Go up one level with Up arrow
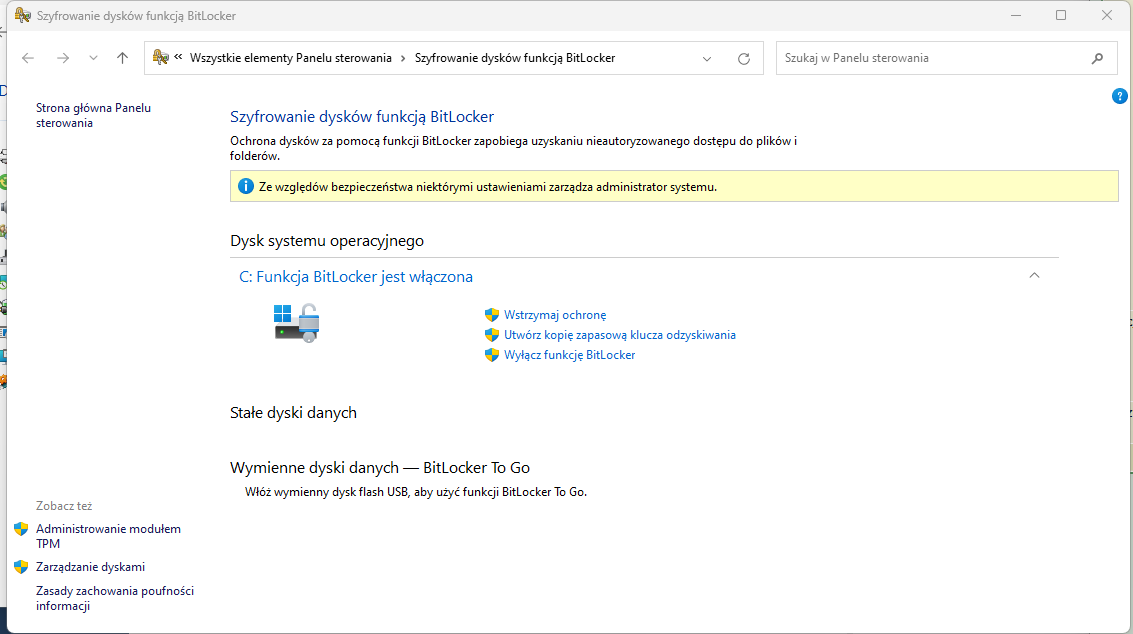1133x634 pixels. coord(122,58)
